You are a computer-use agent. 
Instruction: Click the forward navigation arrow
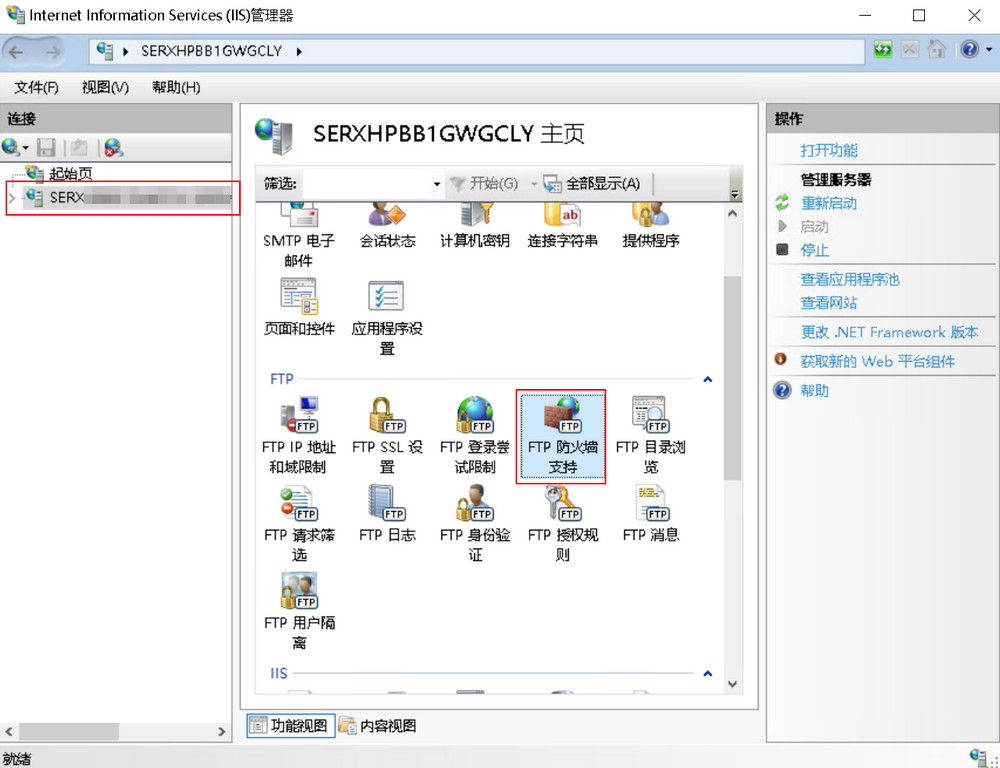coord(53,52)
